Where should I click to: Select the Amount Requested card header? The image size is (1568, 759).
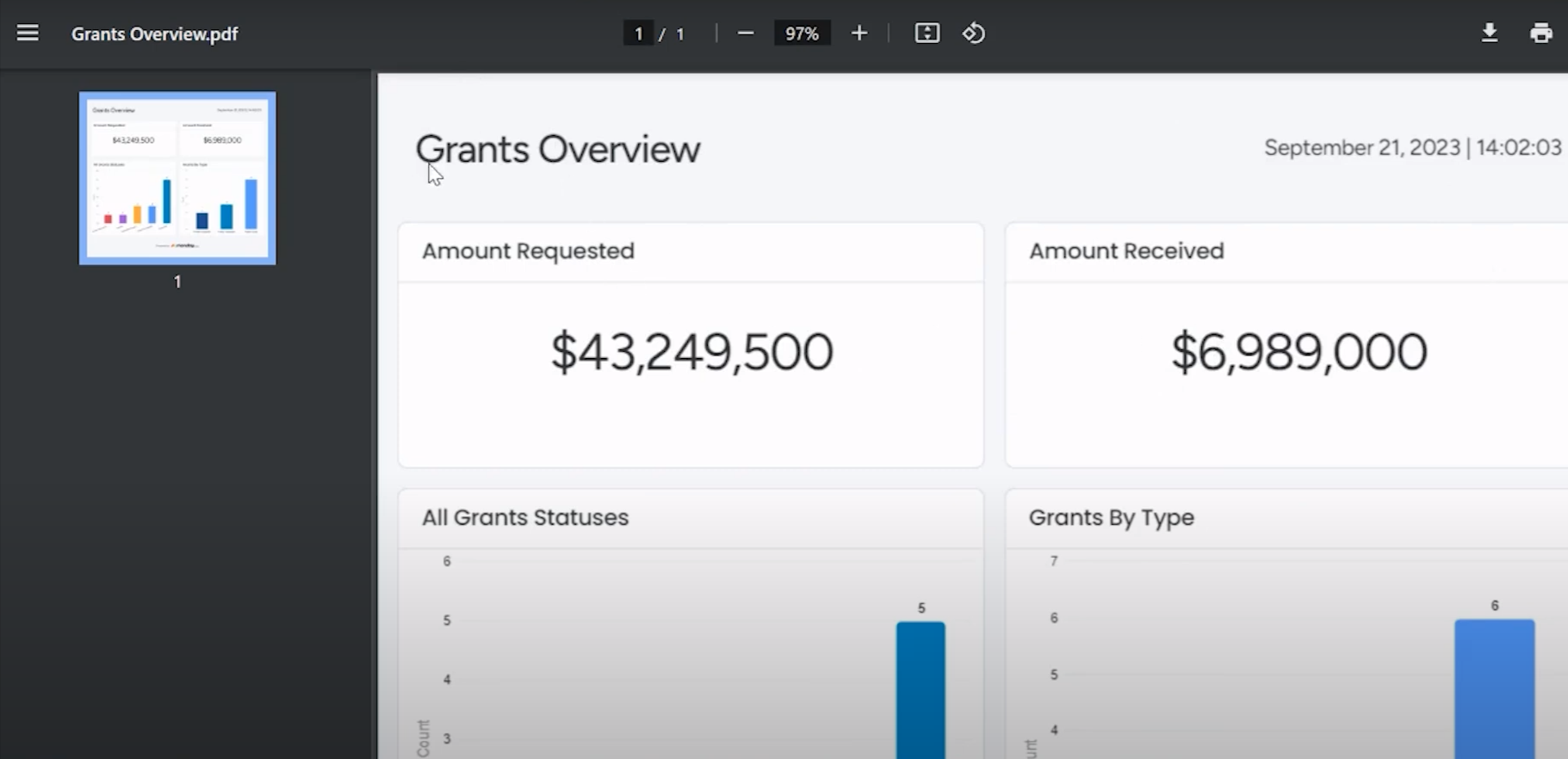coord(528,251)
